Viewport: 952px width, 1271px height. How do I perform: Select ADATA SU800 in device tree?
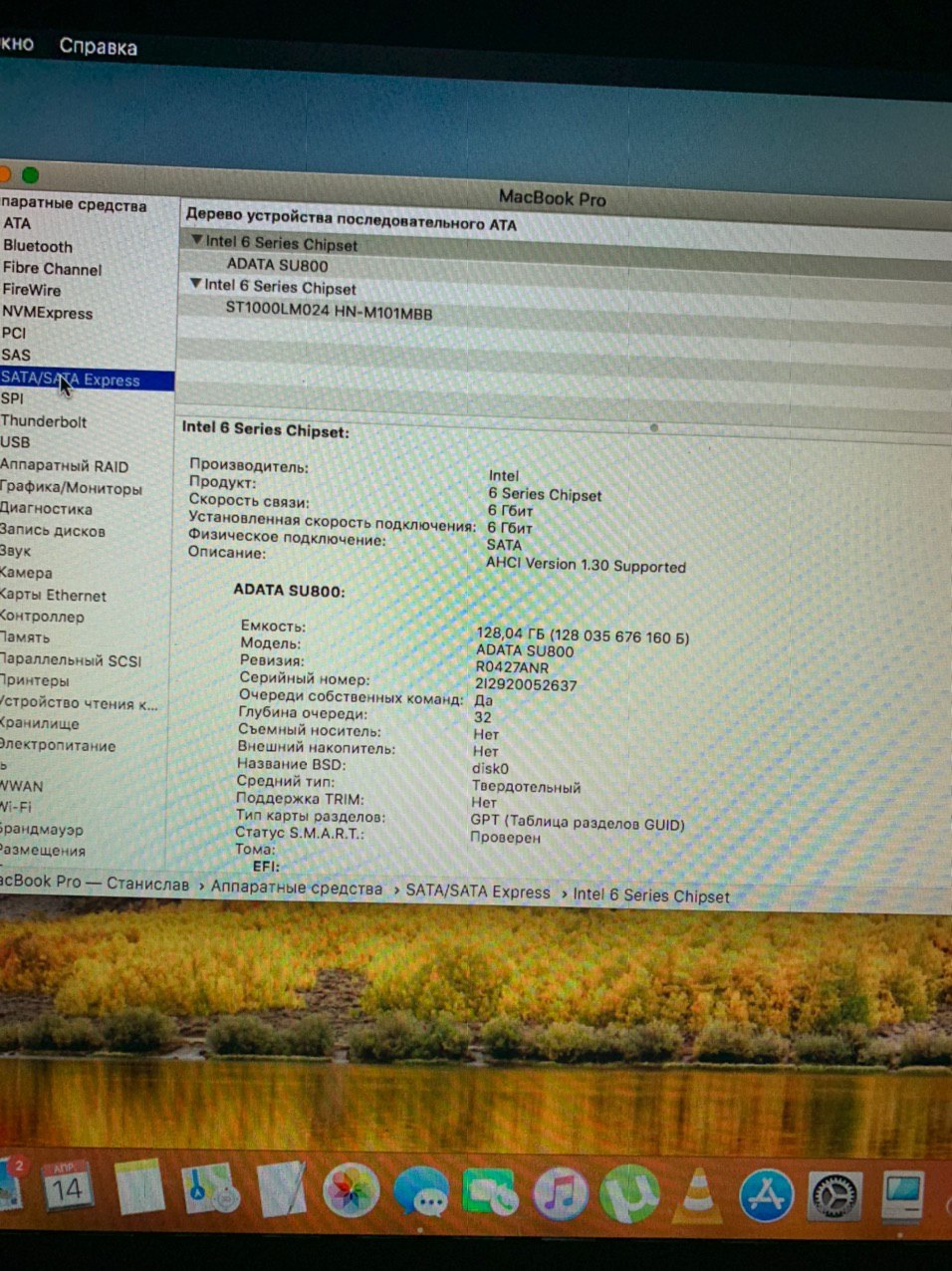pos(277,265)
